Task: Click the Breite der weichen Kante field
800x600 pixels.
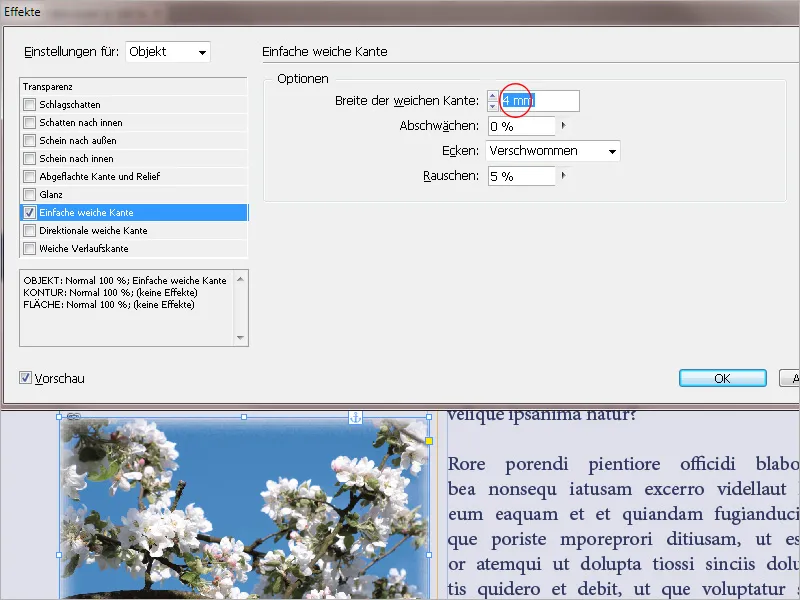Action: (x=539, y=101)
